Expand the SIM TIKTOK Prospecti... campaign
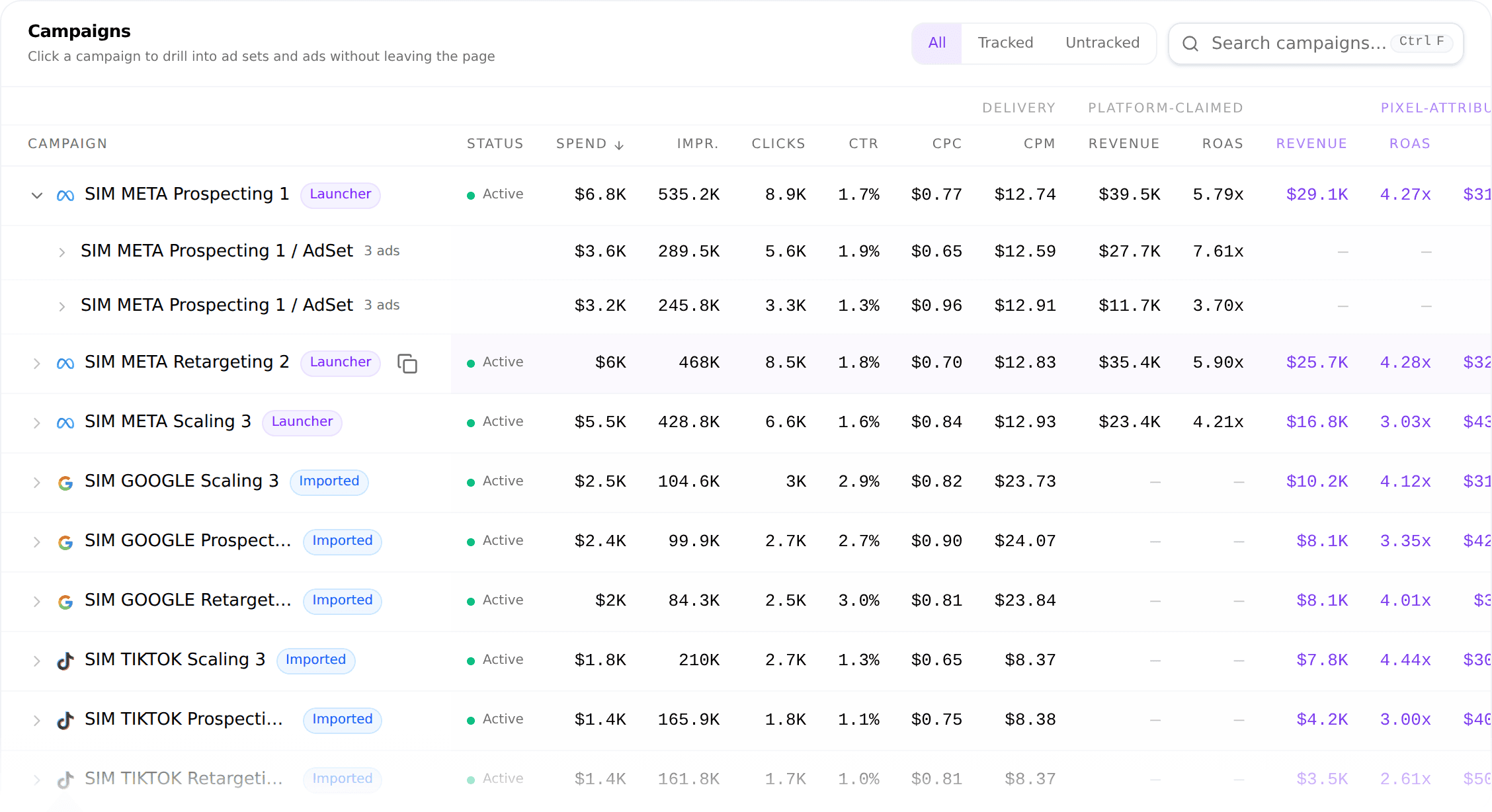 [x=37, y=720]
